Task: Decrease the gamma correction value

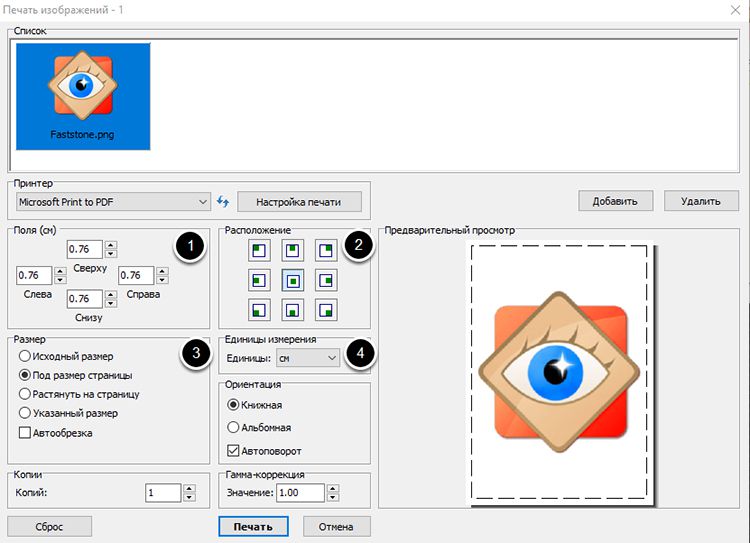Action: click(x=333, y=497)
